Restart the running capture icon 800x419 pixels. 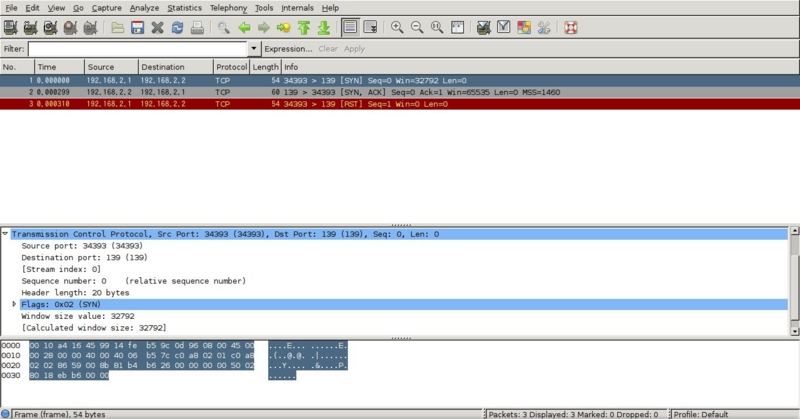90,28
